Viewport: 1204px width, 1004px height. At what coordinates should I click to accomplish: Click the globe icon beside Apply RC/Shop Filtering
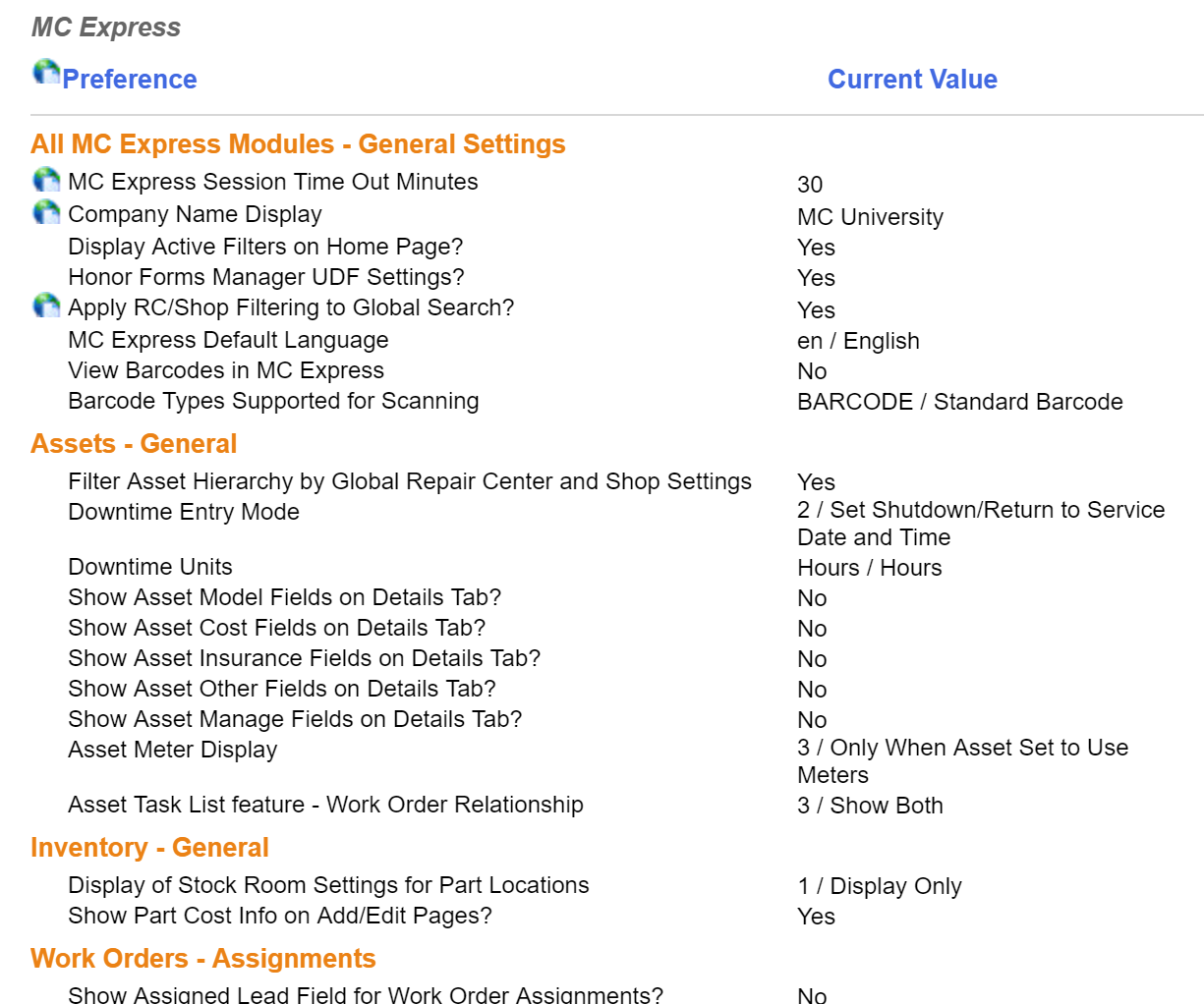click(46, 306)
